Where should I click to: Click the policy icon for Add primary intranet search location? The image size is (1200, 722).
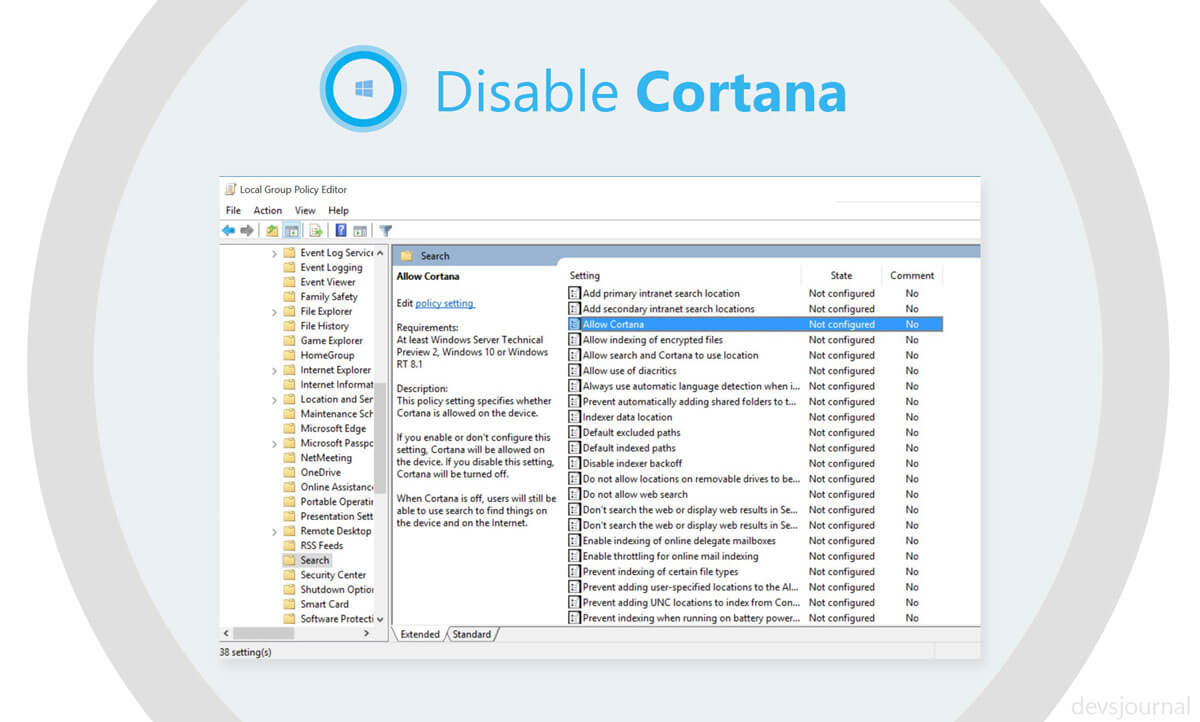coord(574,294)
